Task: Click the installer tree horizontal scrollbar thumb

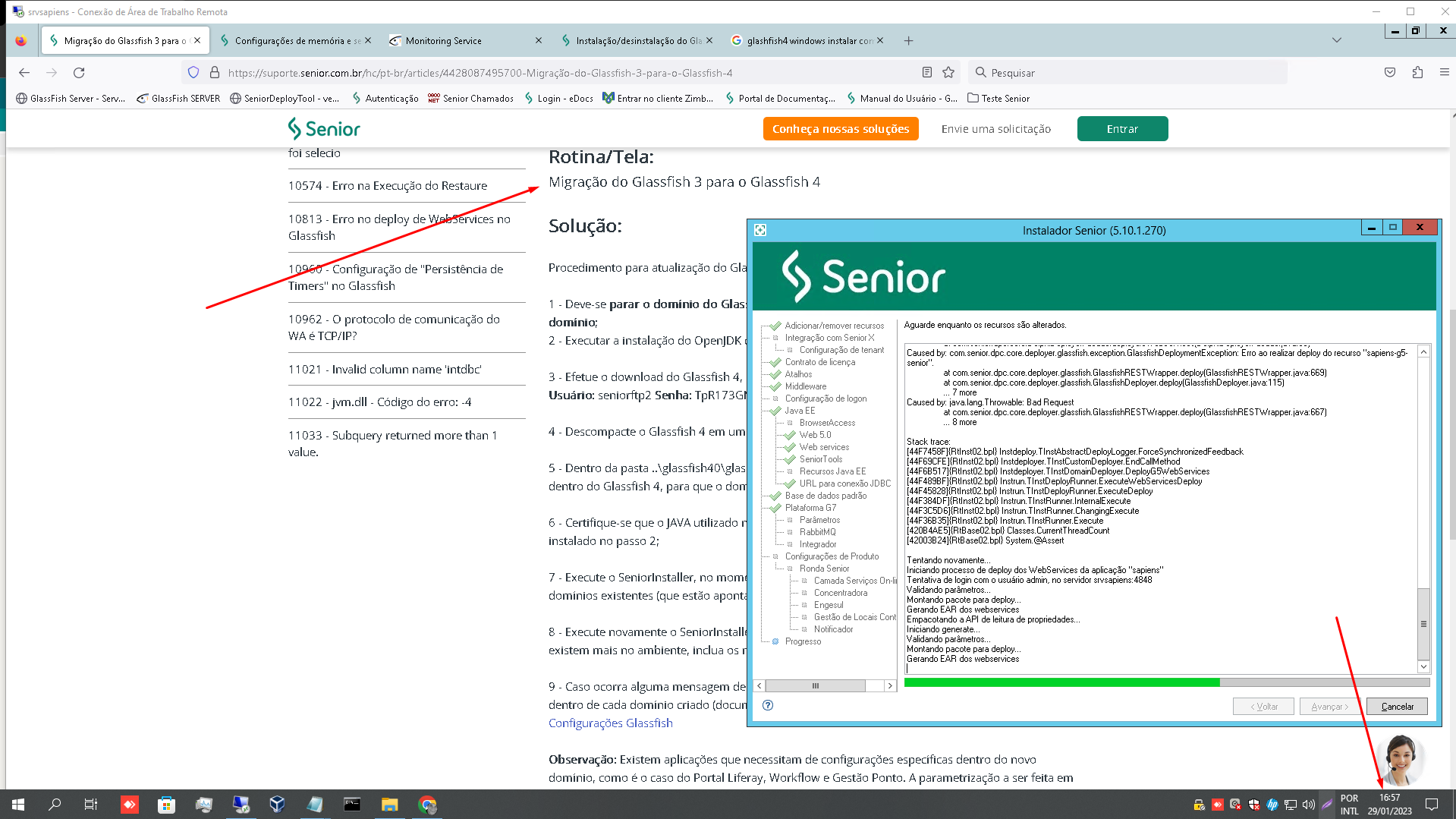Action: point(816,685)
